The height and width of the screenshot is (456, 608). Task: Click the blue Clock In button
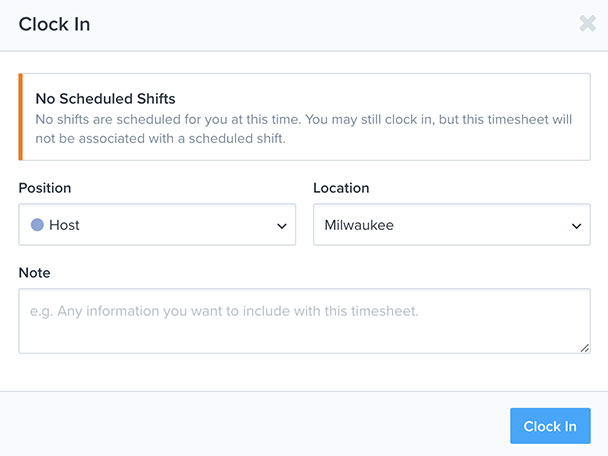550,426
